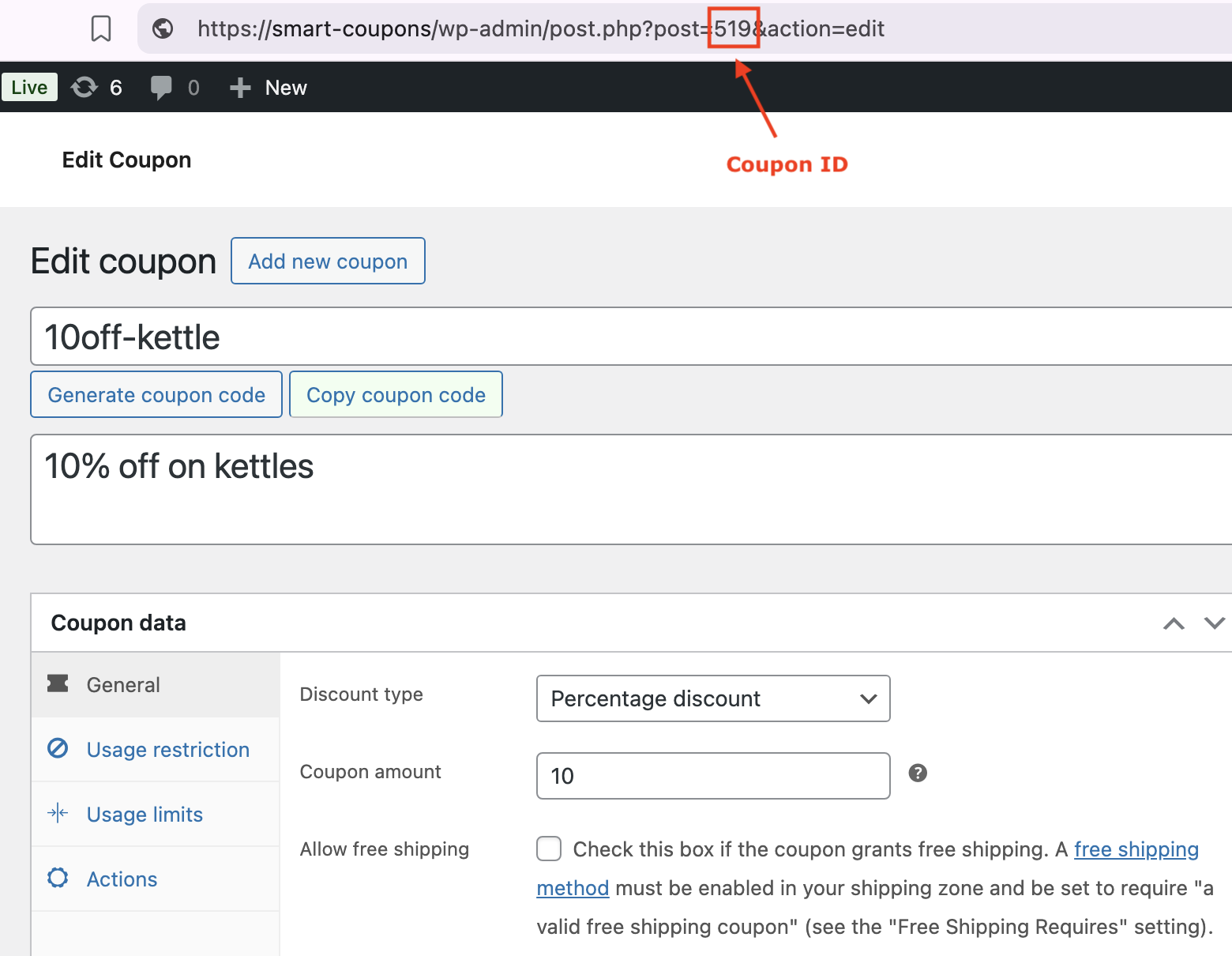Move Coupon data panel up arrow
The height and width of the screenshot is (956, 1232).
click(x=1174, y=623)
